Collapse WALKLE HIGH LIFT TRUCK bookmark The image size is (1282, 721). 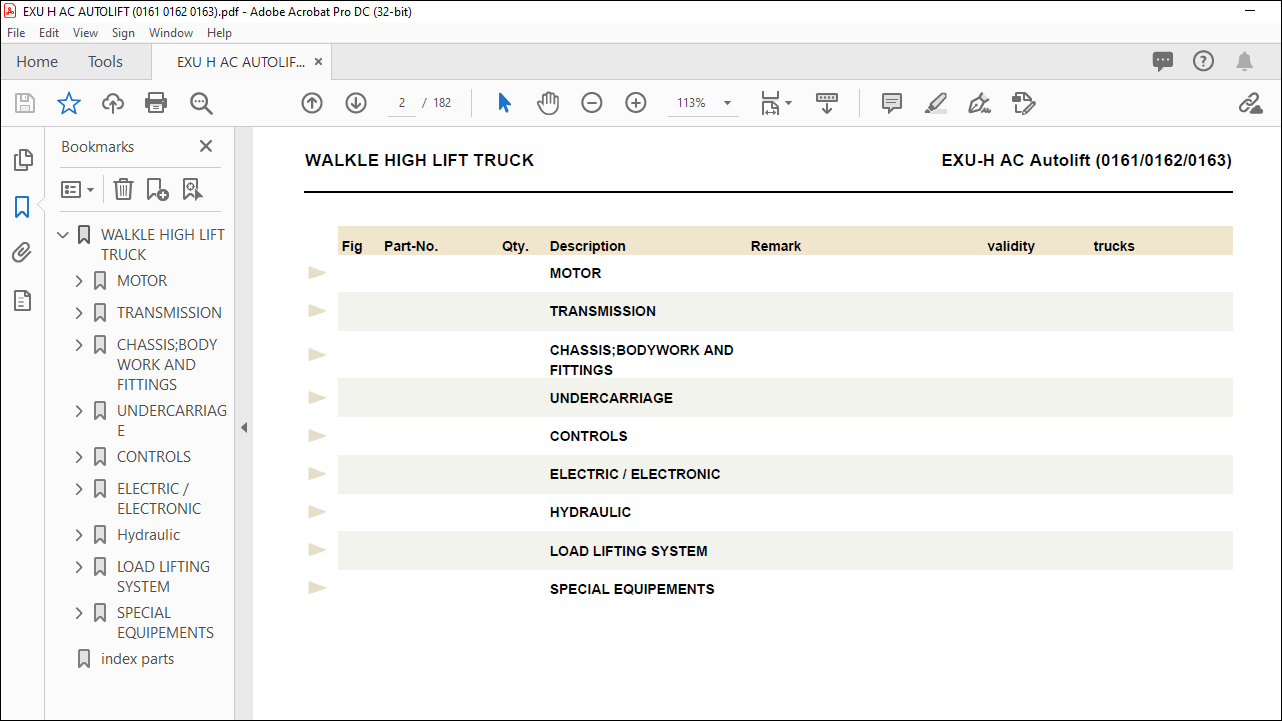[x=64, y=235]
